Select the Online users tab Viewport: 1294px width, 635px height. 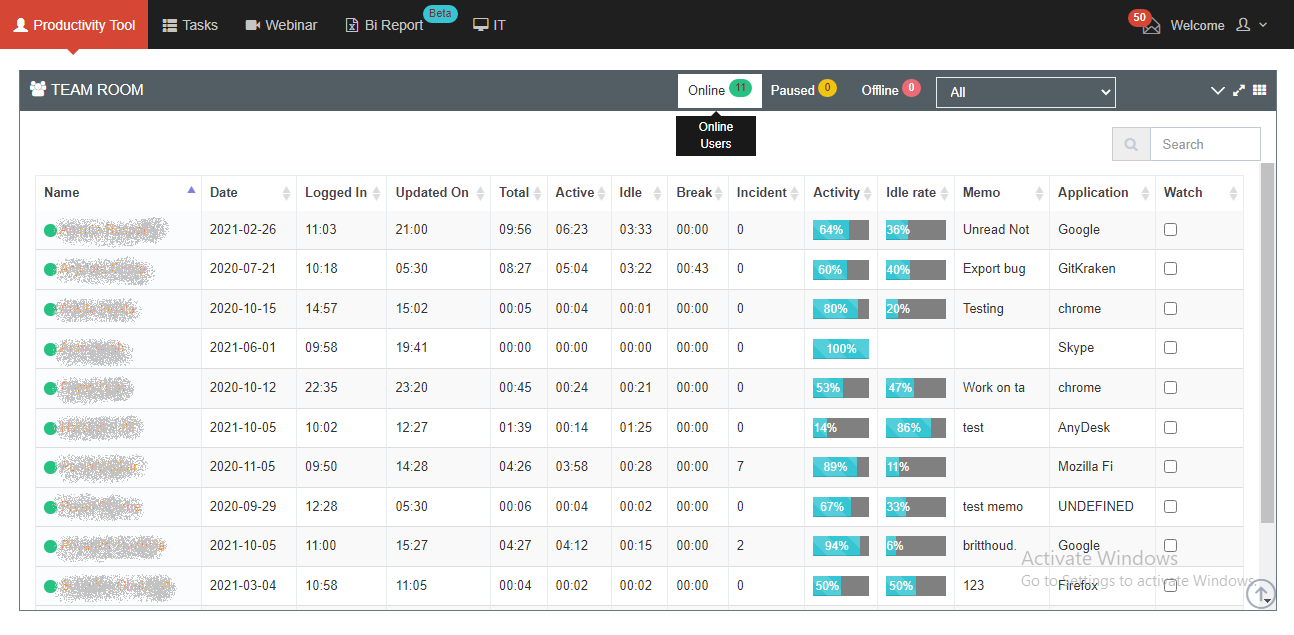point(720,90)
